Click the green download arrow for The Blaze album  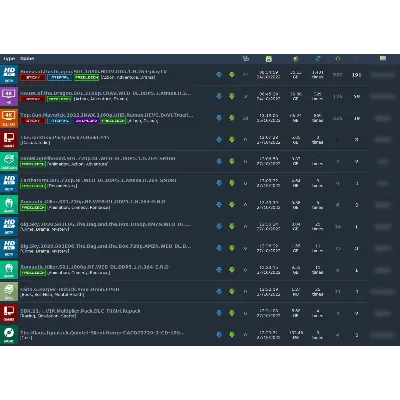[x=232, y=335]
